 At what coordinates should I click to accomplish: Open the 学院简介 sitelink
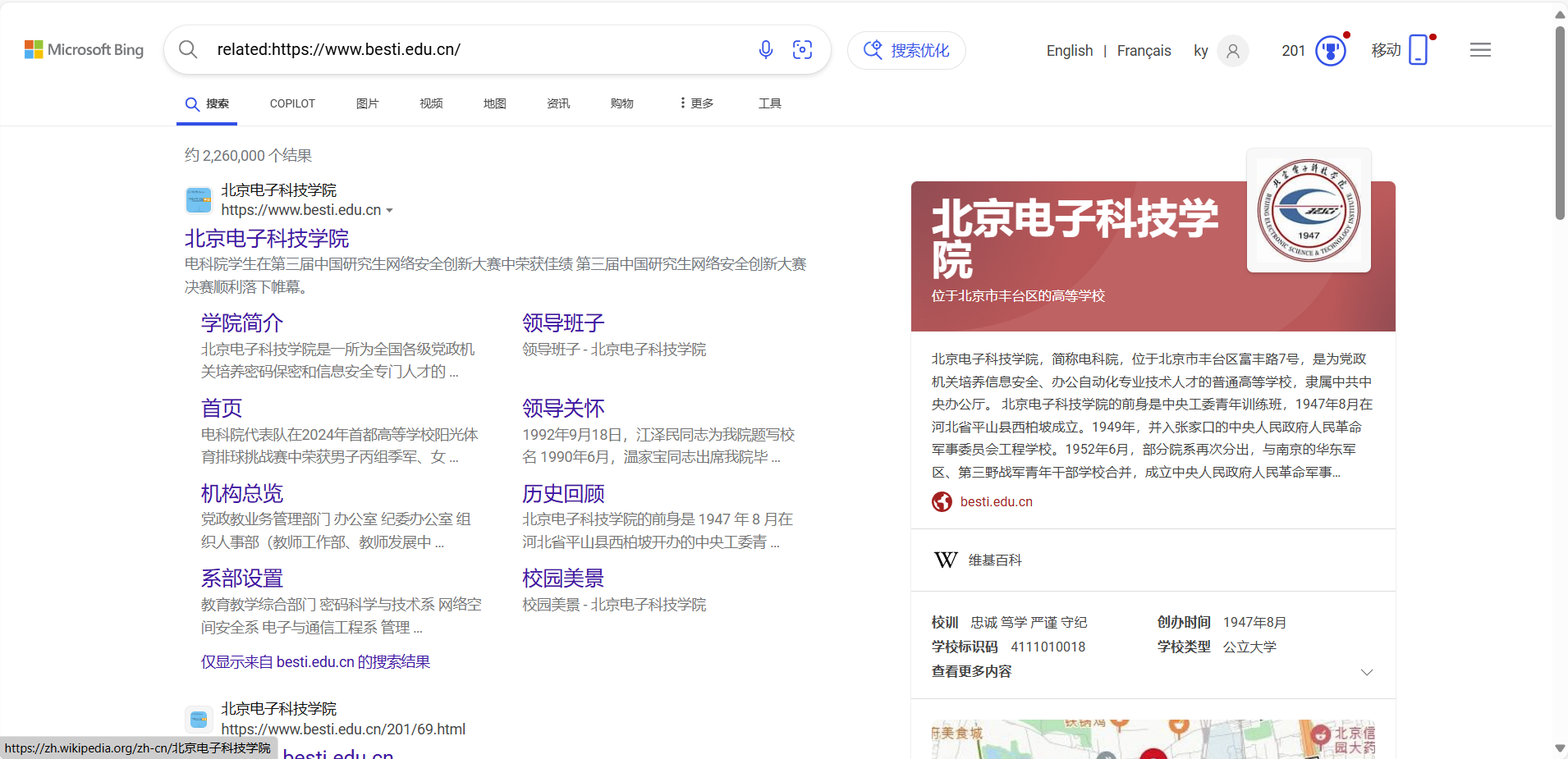point(242,323)
